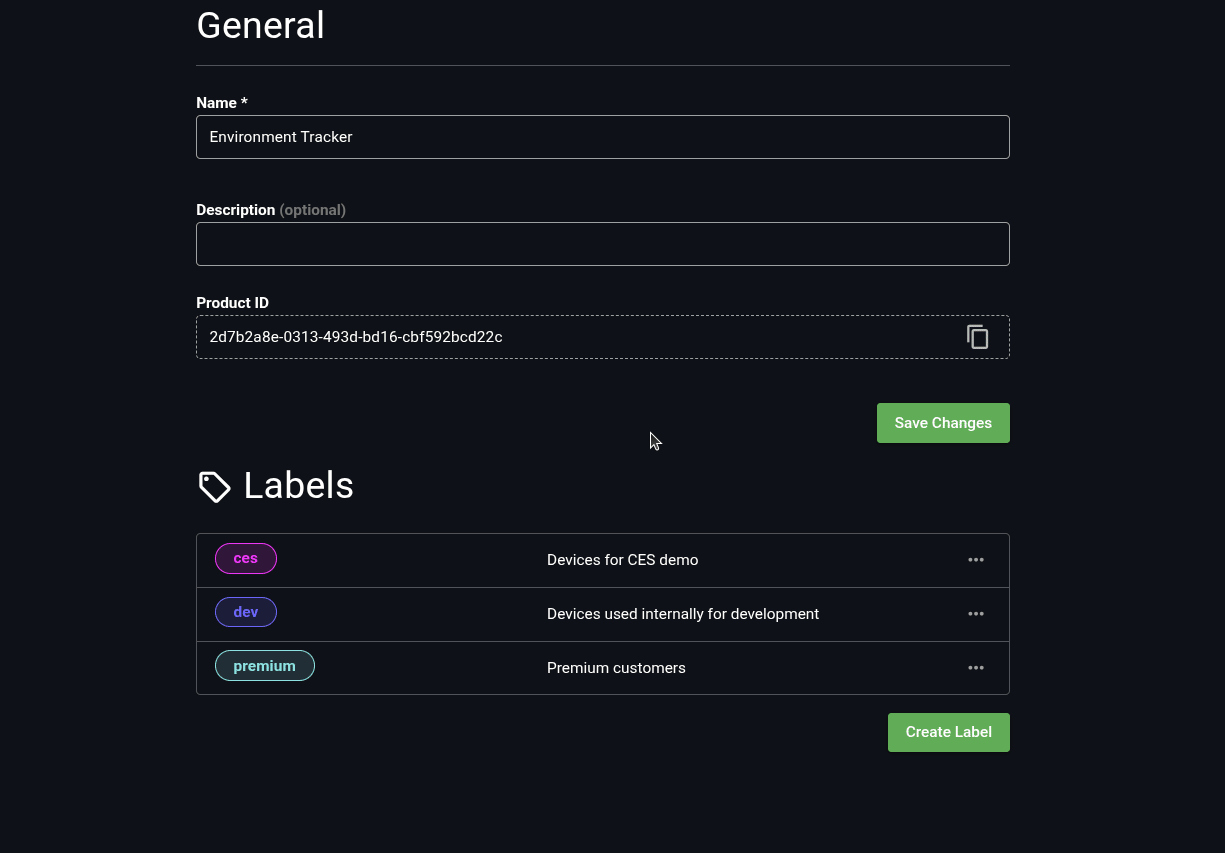Click the Save Changes button

pos(942,422)
